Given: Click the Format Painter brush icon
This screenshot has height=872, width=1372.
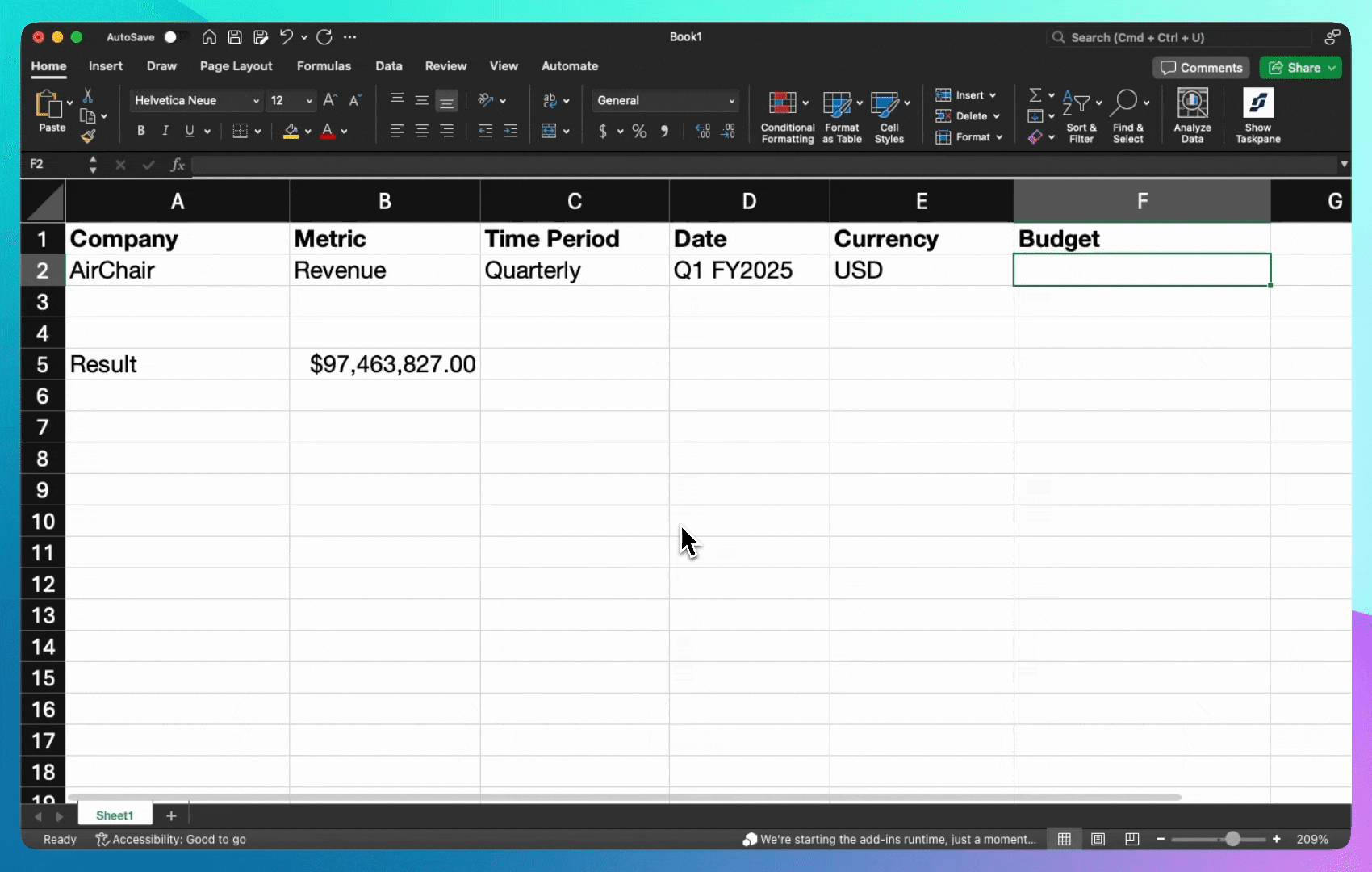Looking at the screenshot, I should [88, 136].
